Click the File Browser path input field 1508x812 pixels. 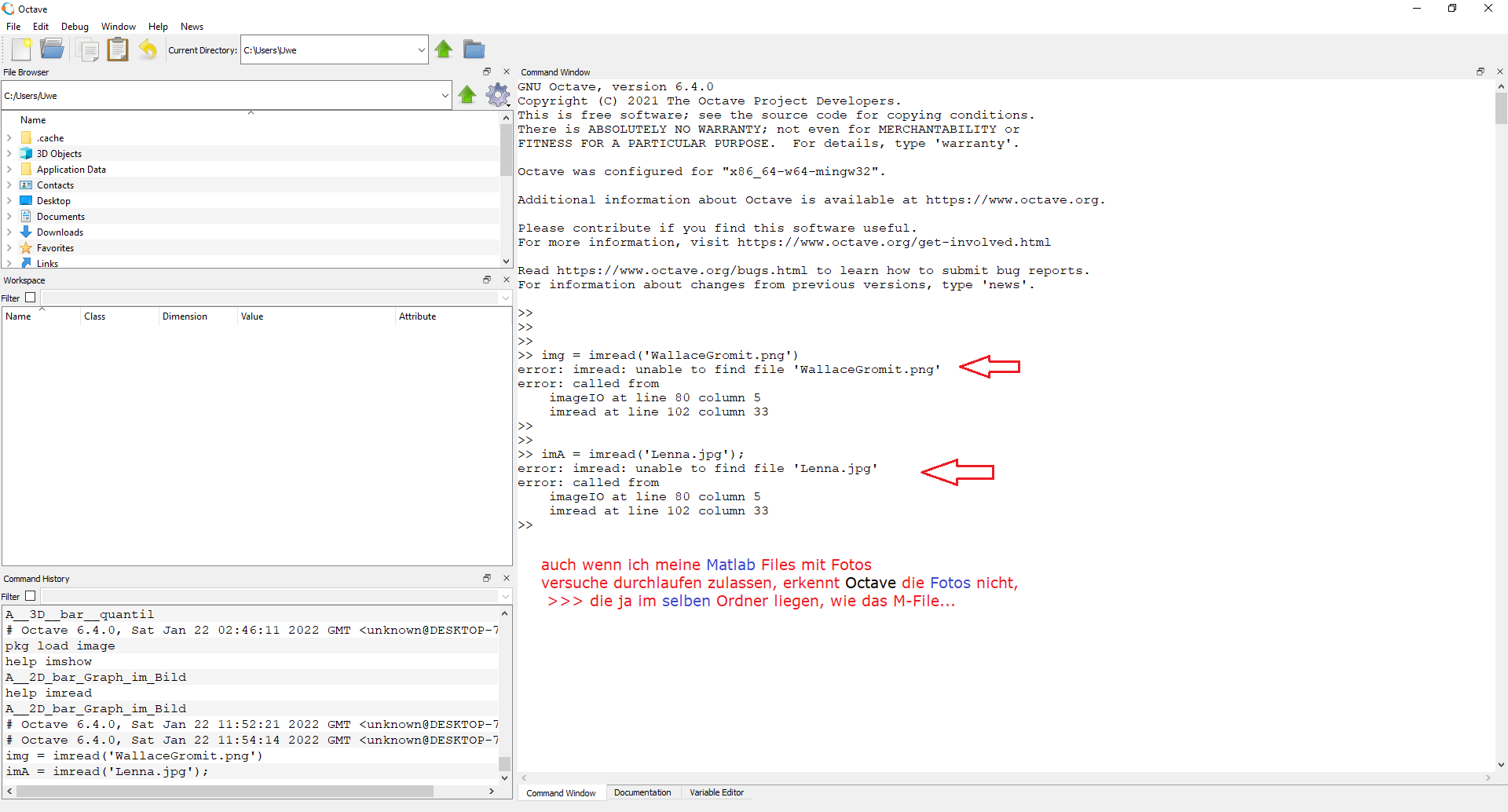220,96
